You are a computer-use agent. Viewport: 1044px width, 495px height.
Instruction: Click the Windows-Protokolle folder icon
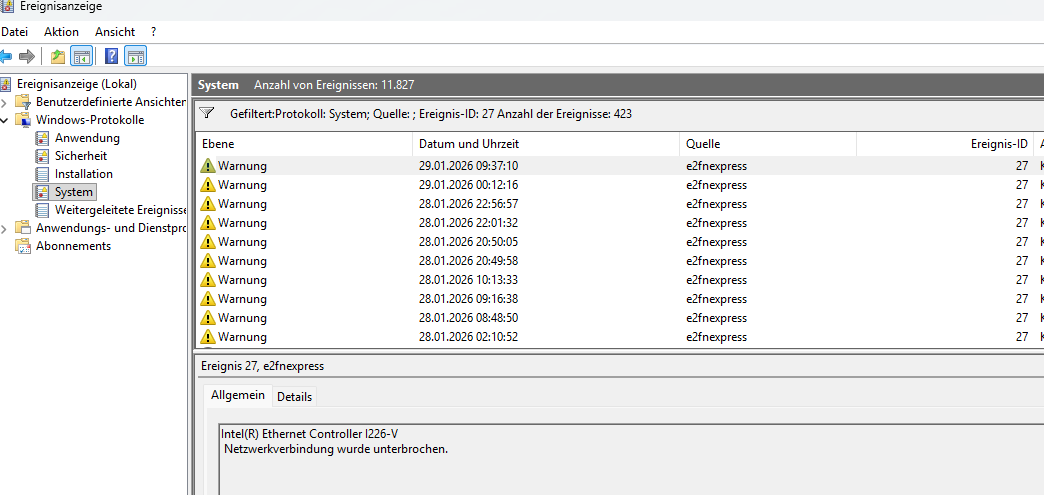point(24,120)
